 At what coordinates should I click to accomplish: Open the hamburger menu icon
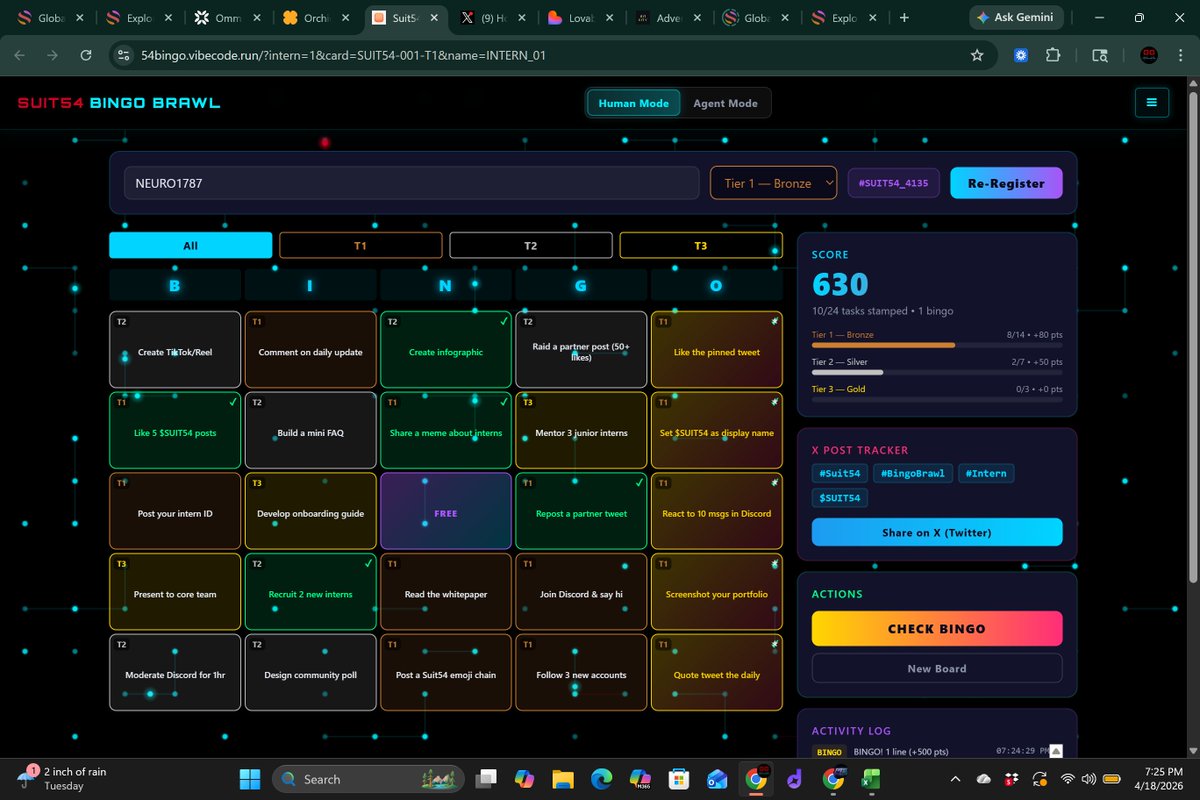click(x=1152, y=103)
